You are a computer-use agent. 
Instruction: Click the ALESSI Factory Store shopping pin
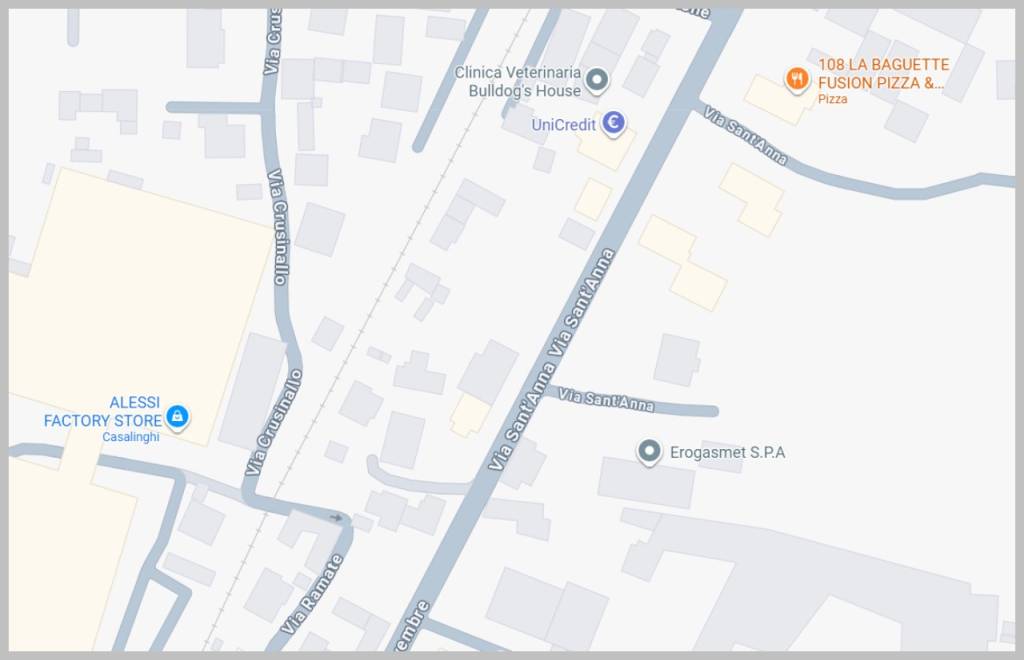coord(177,416)
